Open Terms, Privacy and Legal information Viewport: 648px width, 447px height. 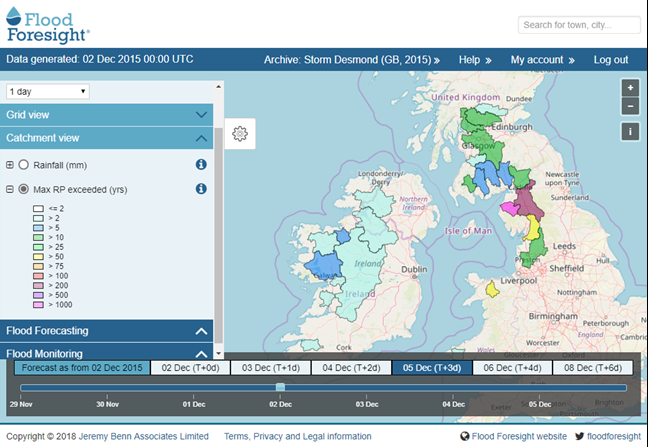click(298, 437)
